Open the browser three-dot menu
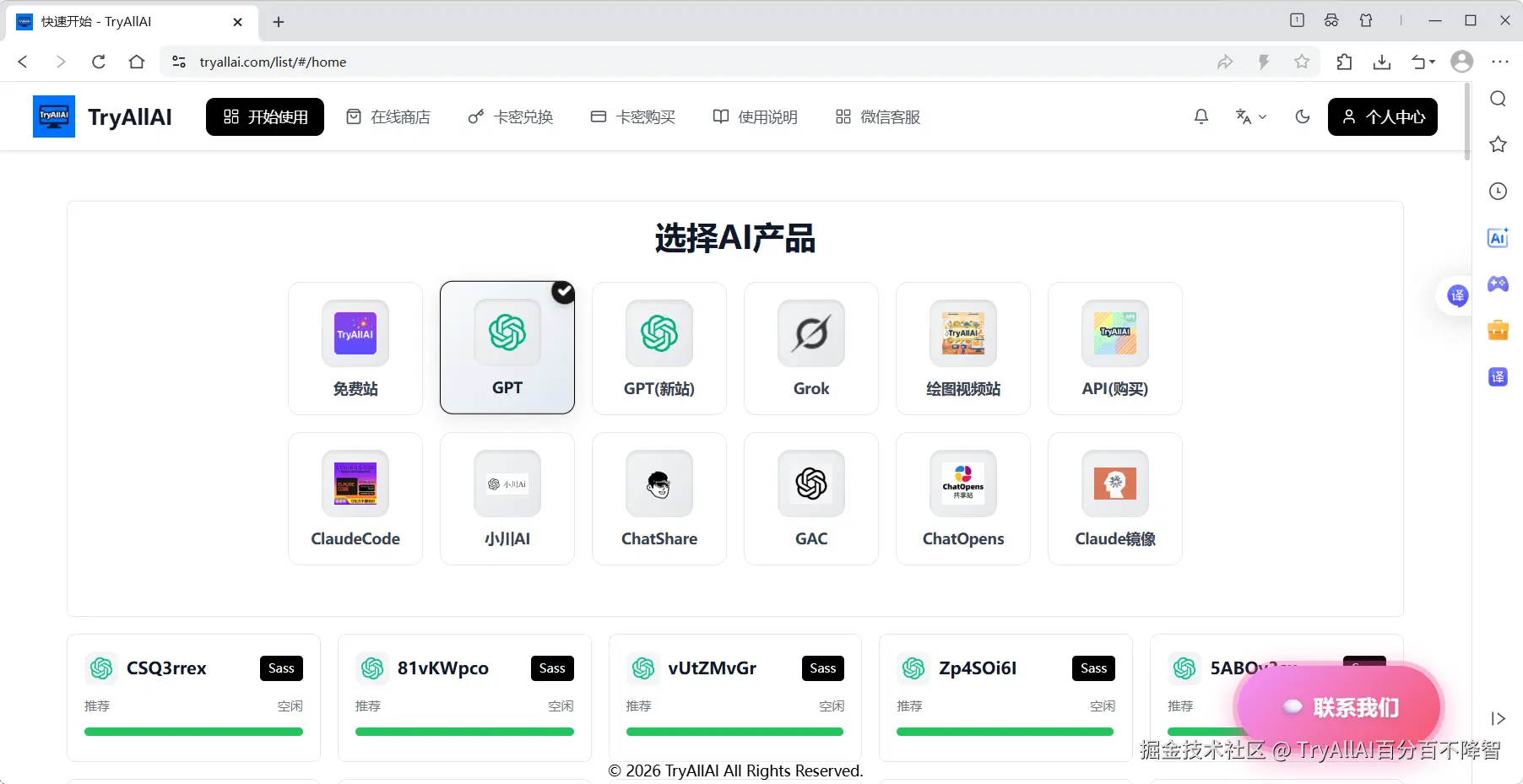The height and width of the screenshot is (784, 1523). (1500, 62)
